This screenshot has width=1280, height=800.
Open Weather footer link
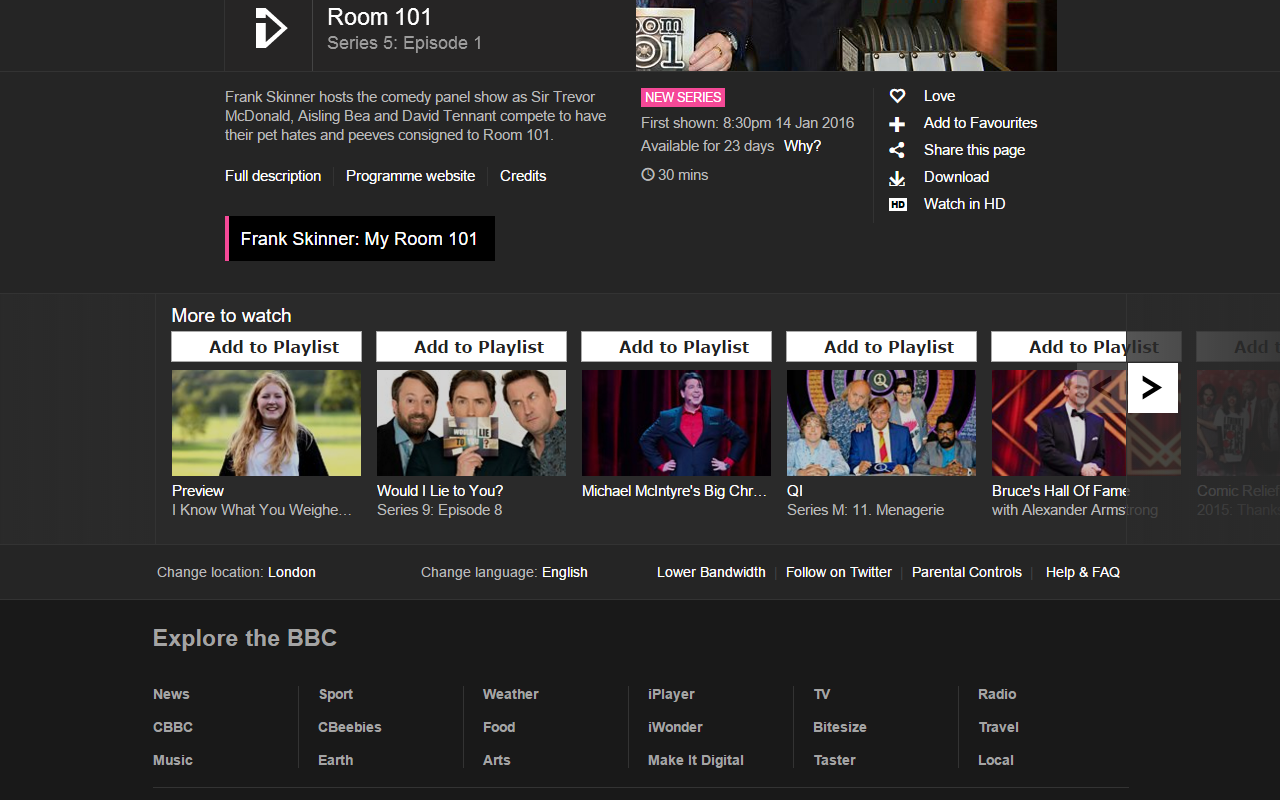[511, 694]
